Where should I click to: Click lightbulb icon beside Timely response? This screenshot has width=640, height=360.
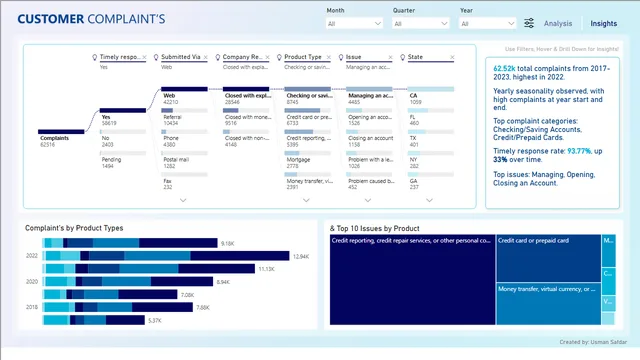pos(95,57)
